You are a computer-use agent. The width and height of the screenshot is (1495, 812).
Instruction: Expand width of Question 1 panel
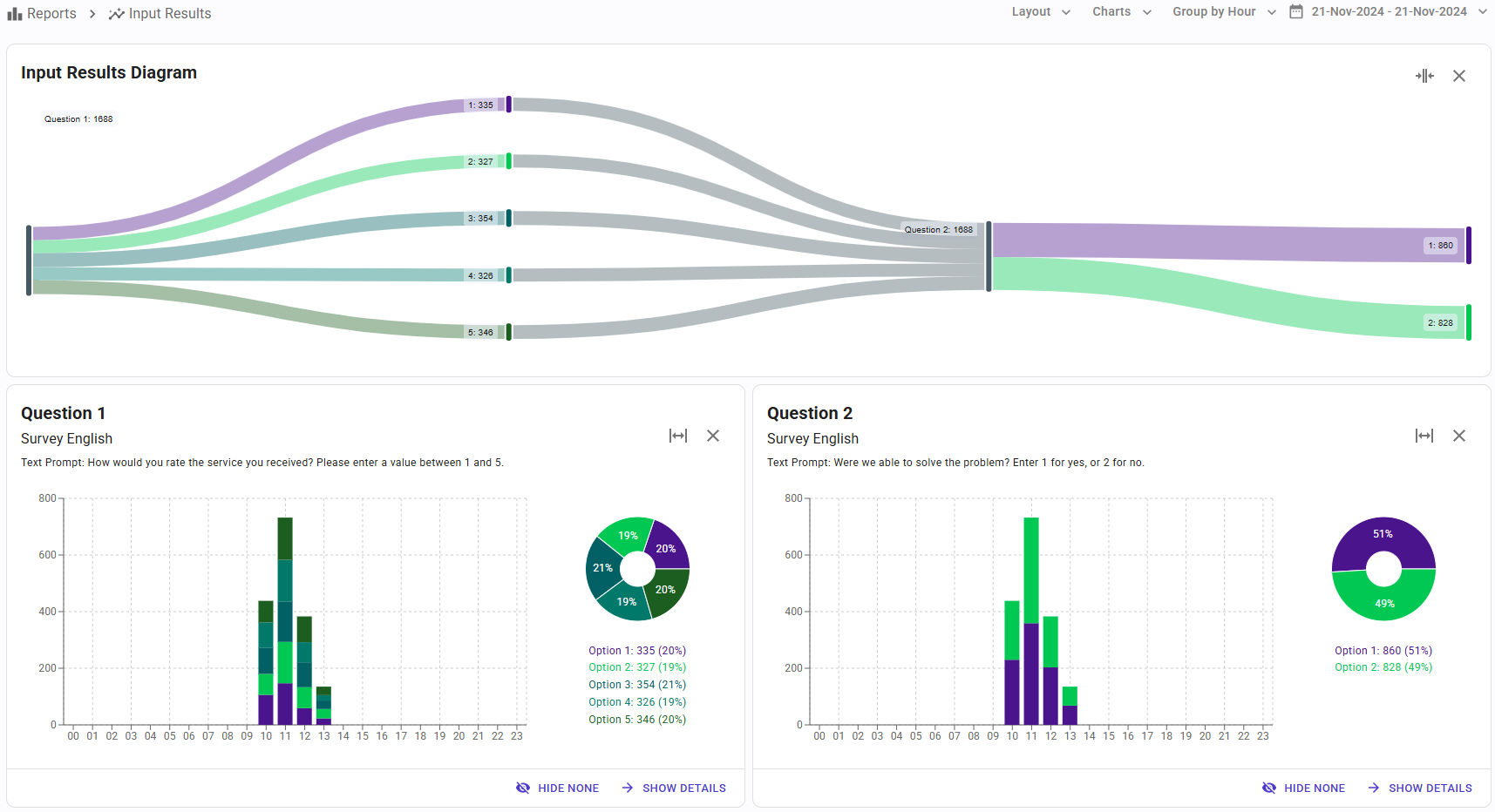pos(678,436)
